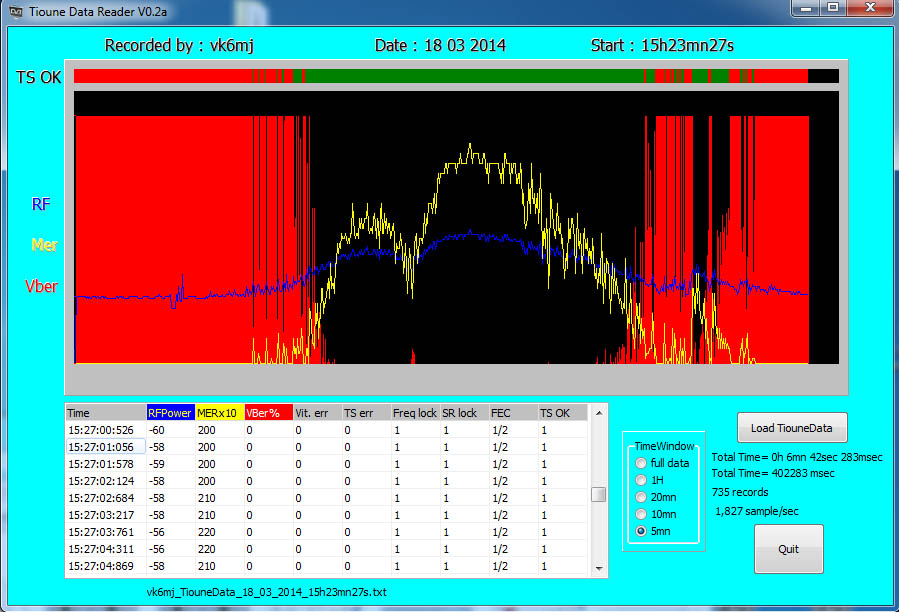
Task: Click the data table scrollbar thumb
Action: coord(598,494)
